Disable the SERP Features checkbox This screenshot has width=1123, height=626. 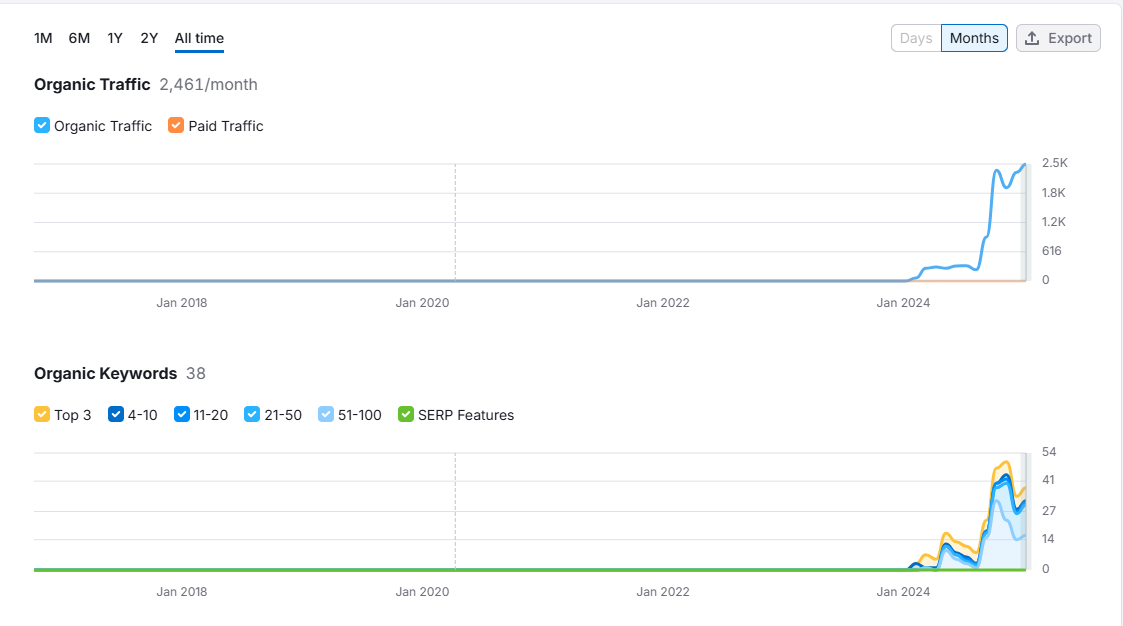(x=405, y=415)
